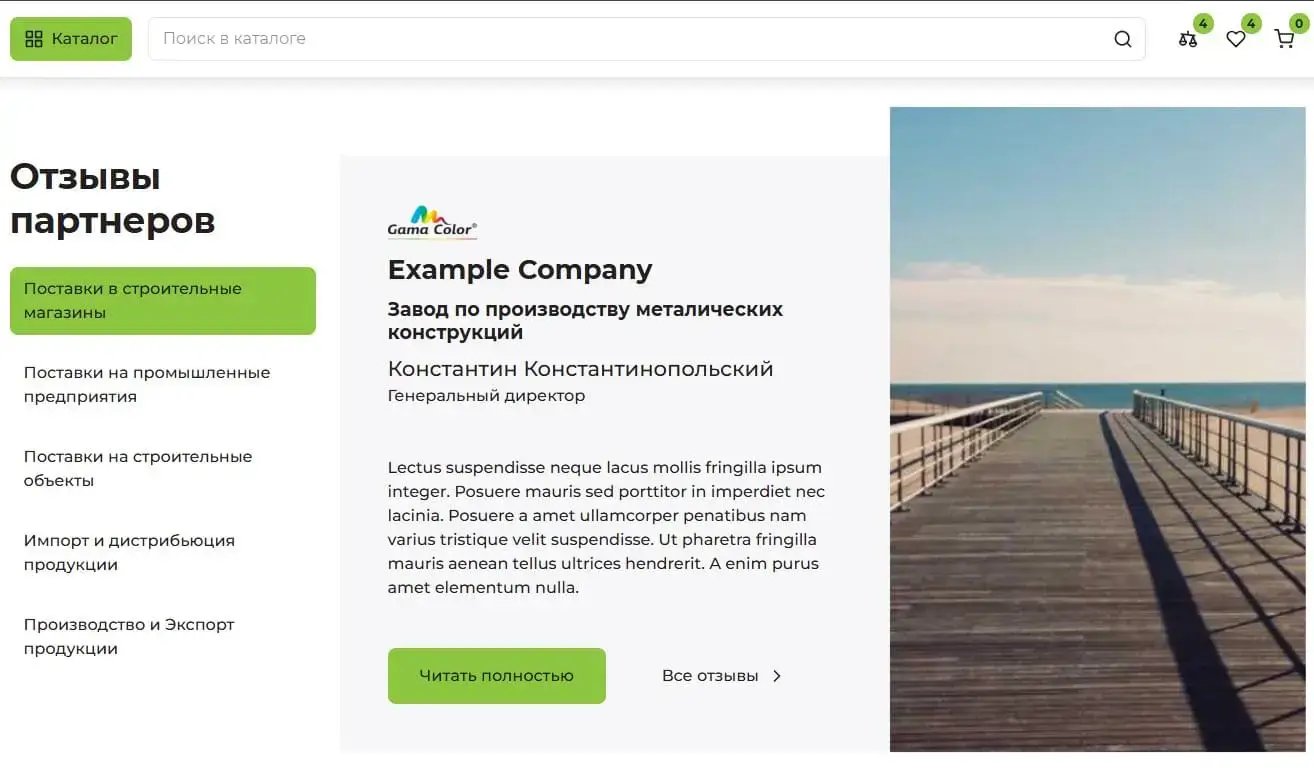Open the favorites heart icon
This screenshot has width=1314, height=782.
coord(1236,40)
